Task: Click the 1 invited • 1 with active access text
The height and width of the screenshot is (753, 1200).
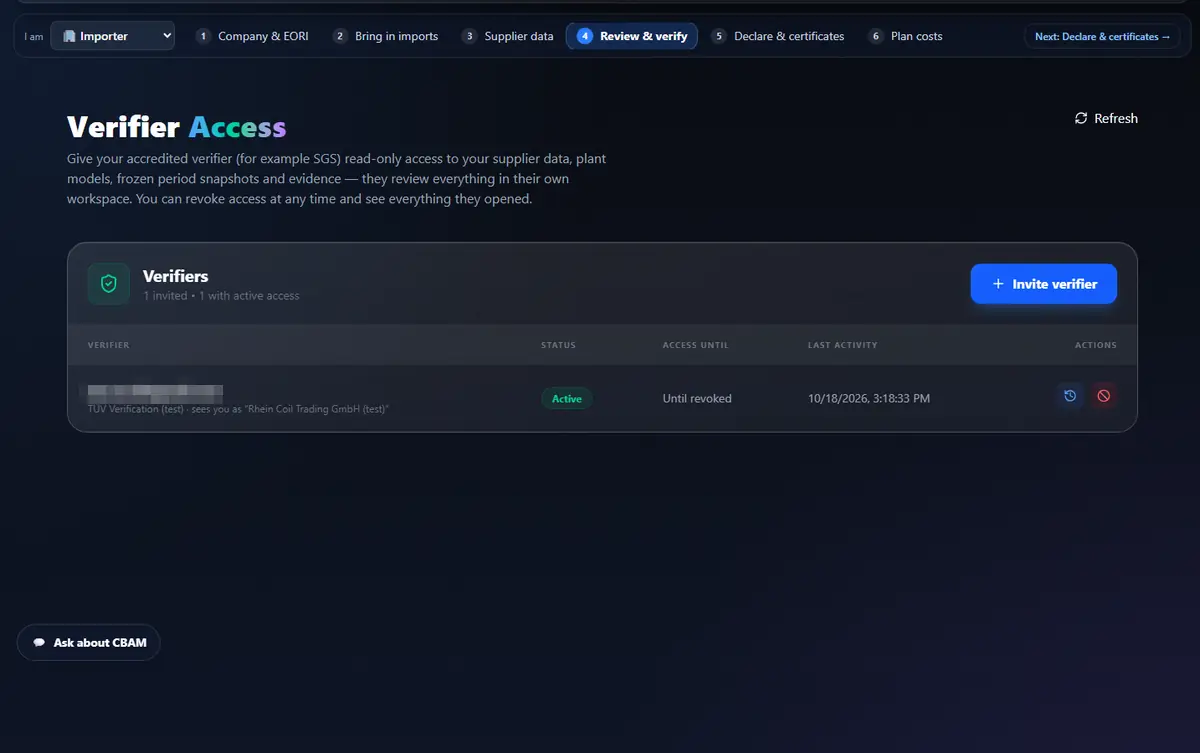Action: point(221,296)
